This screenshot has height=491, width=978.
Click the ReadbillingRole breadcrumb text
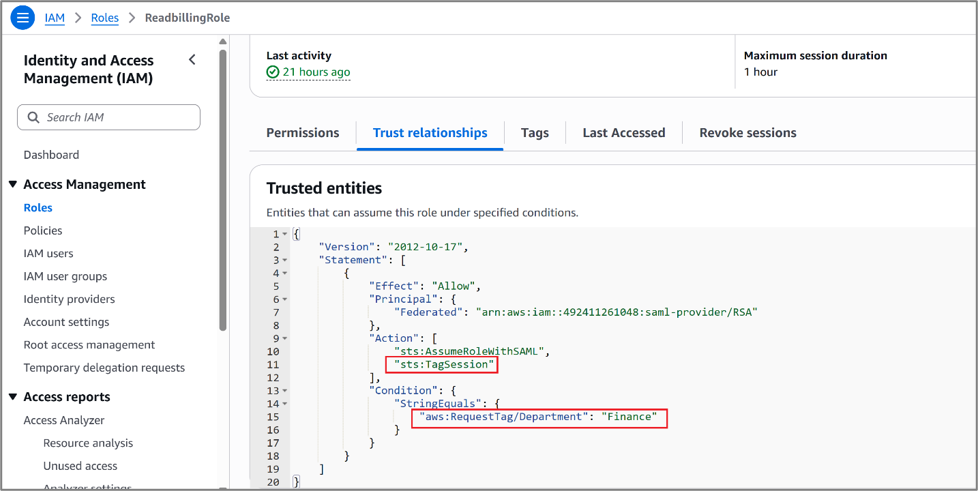(x=187, y=17)
